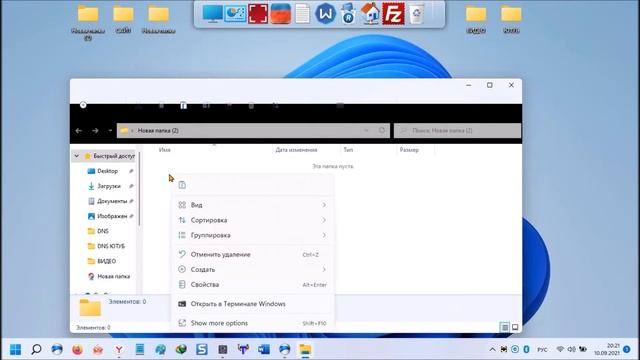Click the Paste icon in Explorer's toolbar

pyautogui.click(x=183, y=105)
